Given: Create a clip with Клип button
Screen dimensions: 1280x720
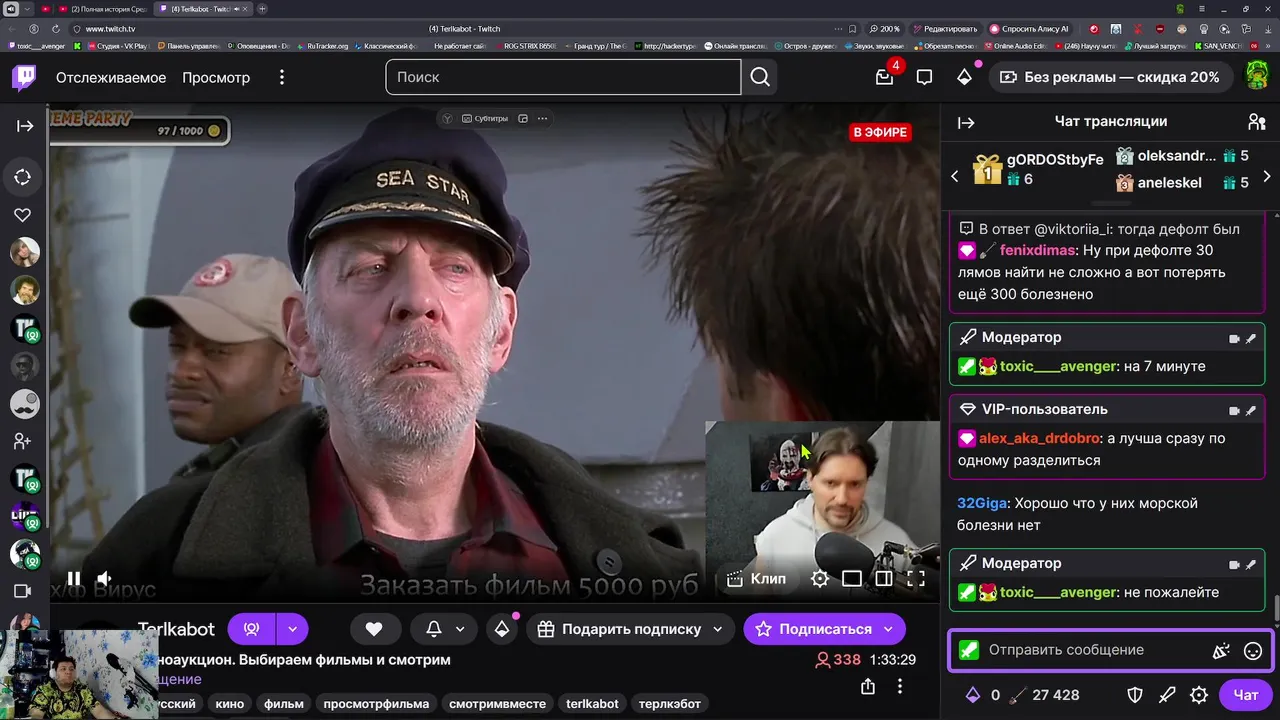Looking at the screenshot, I should click(x=757, y=578).
